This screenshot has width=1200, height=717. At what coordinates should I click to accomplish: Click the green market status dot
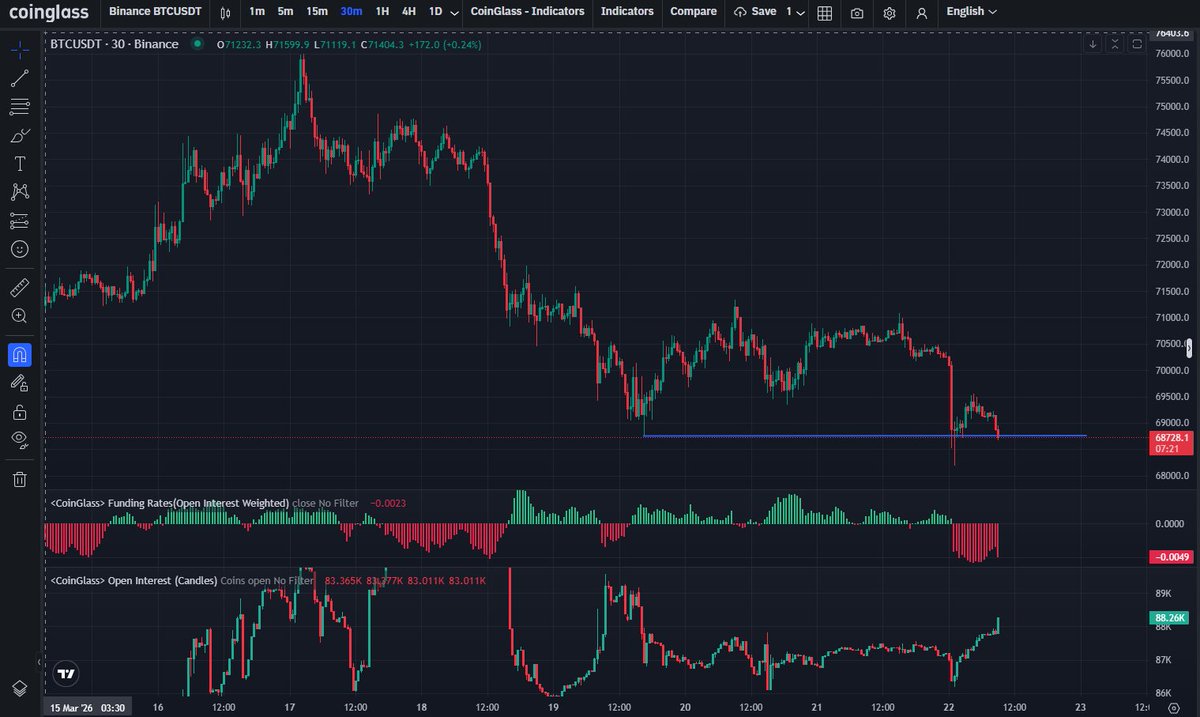[197, 44]
